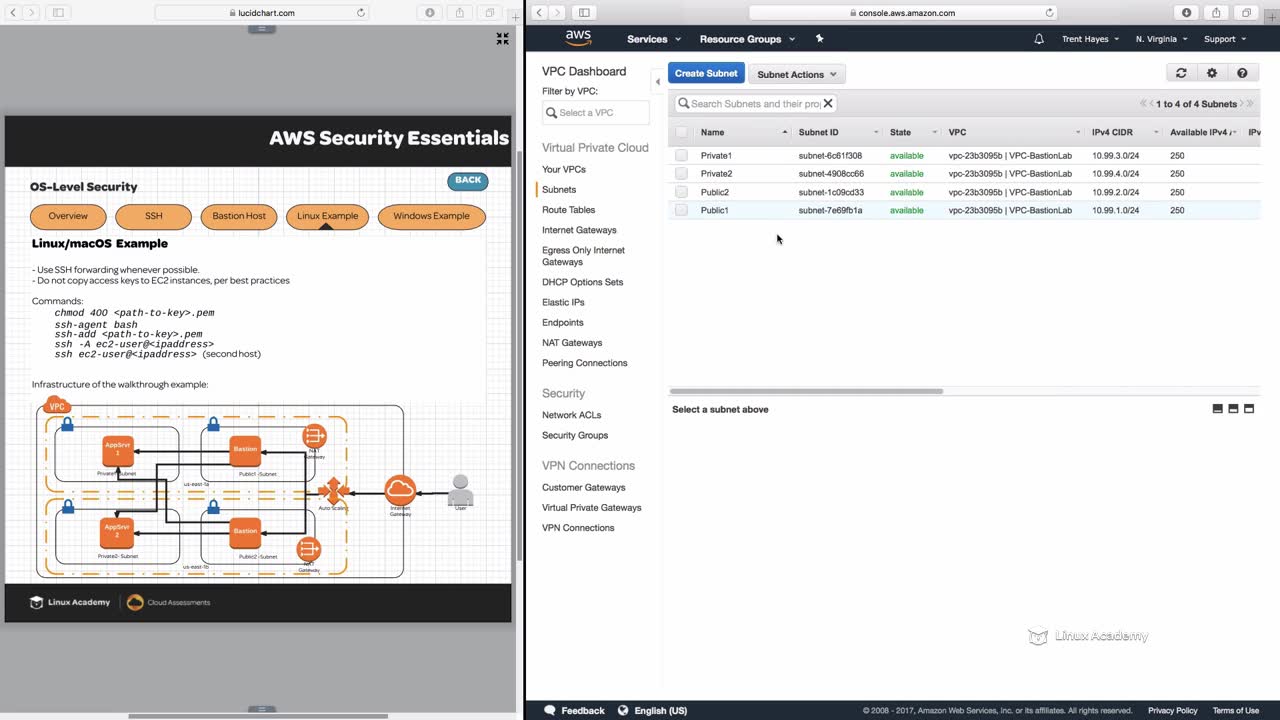The height and width of the screenshot is (720, 1280).
Task: Check the Private1 subnet checkbox
Action: pos(681,155)
